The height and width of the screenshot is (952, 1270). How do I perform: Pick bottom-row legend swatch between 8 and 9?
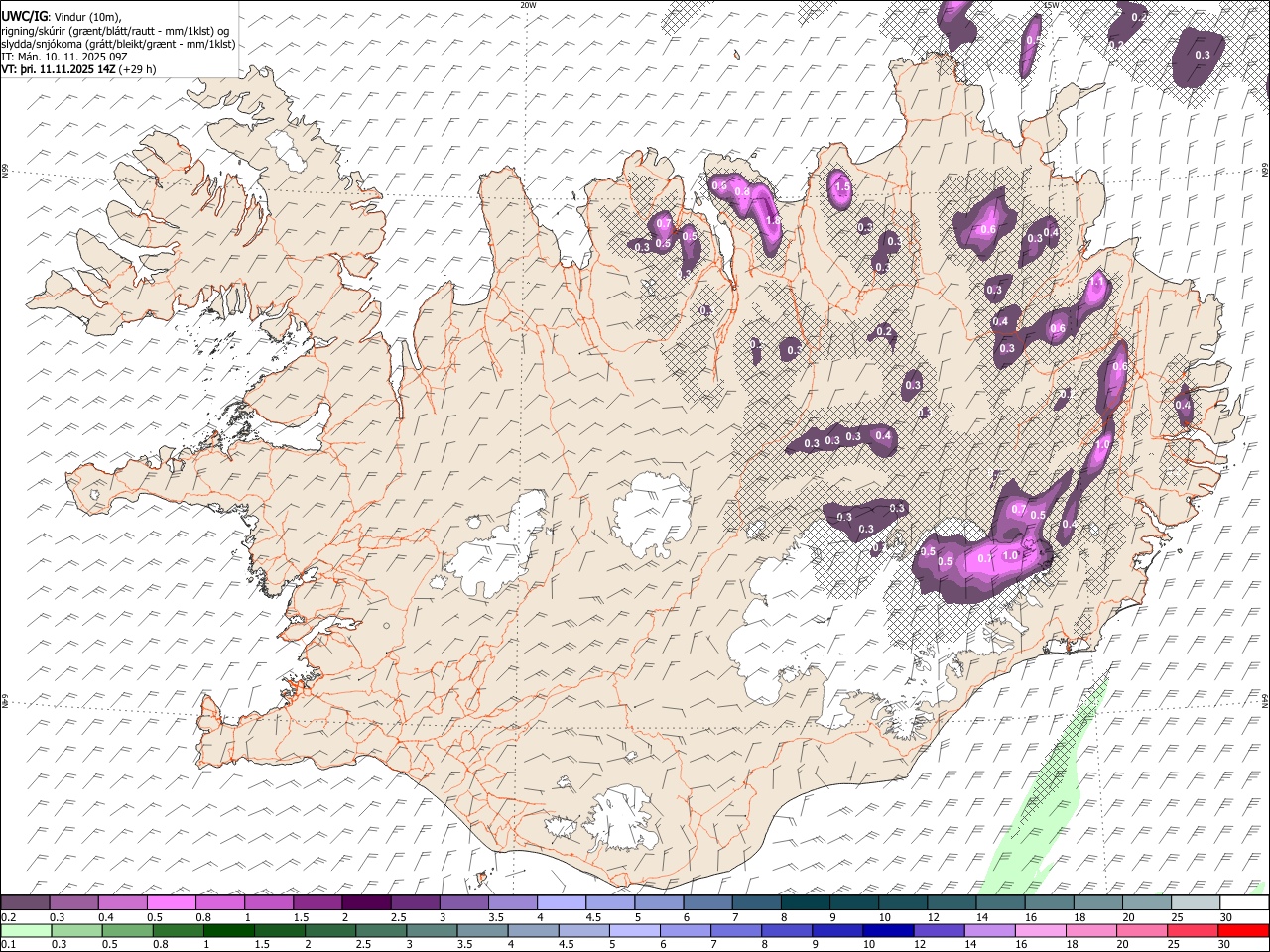pyautogui.click(x=787, y=931)
